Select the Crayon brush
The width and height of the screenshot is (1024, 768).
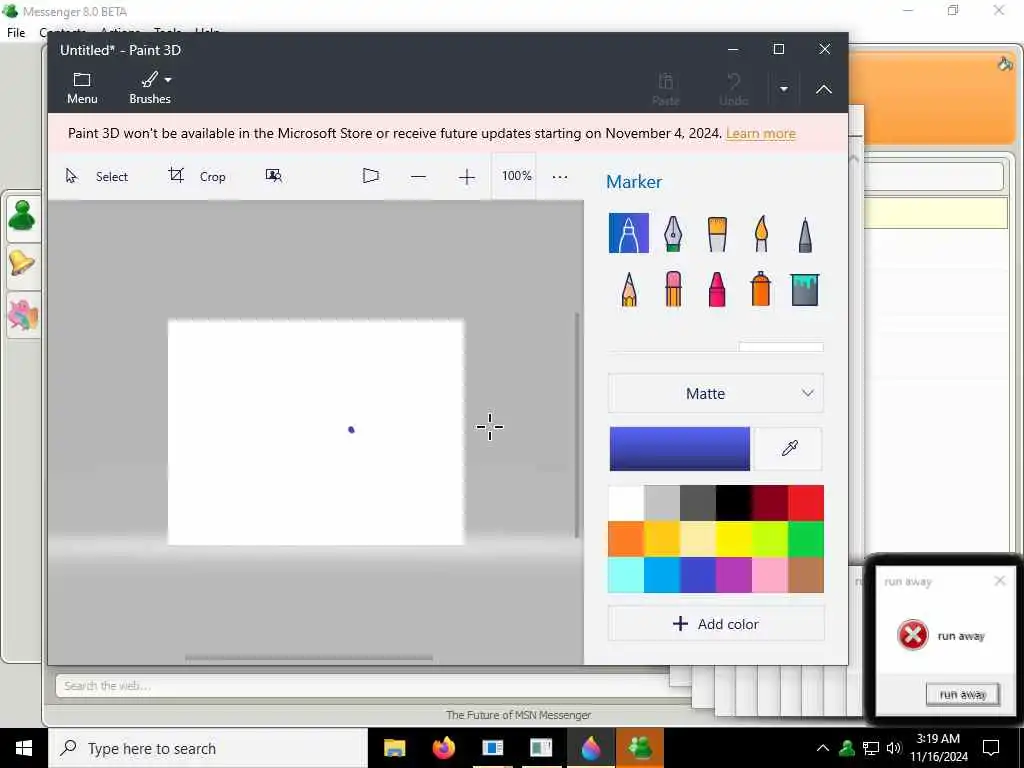click(x=717, y=289)
